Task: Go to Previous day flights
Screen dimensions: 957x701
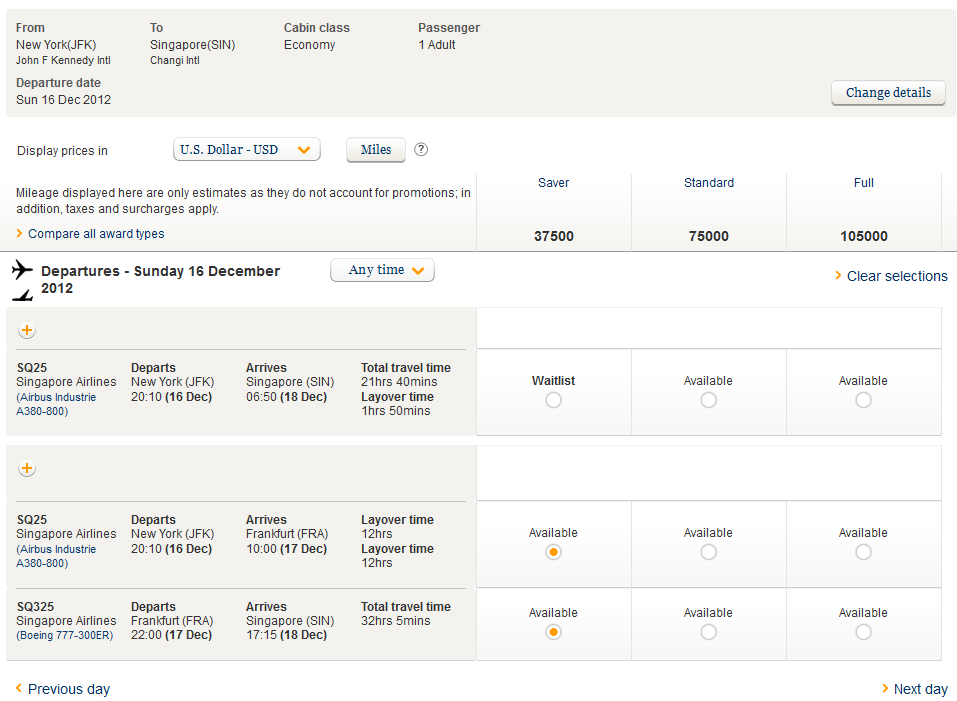Action: tap(68, 689)
